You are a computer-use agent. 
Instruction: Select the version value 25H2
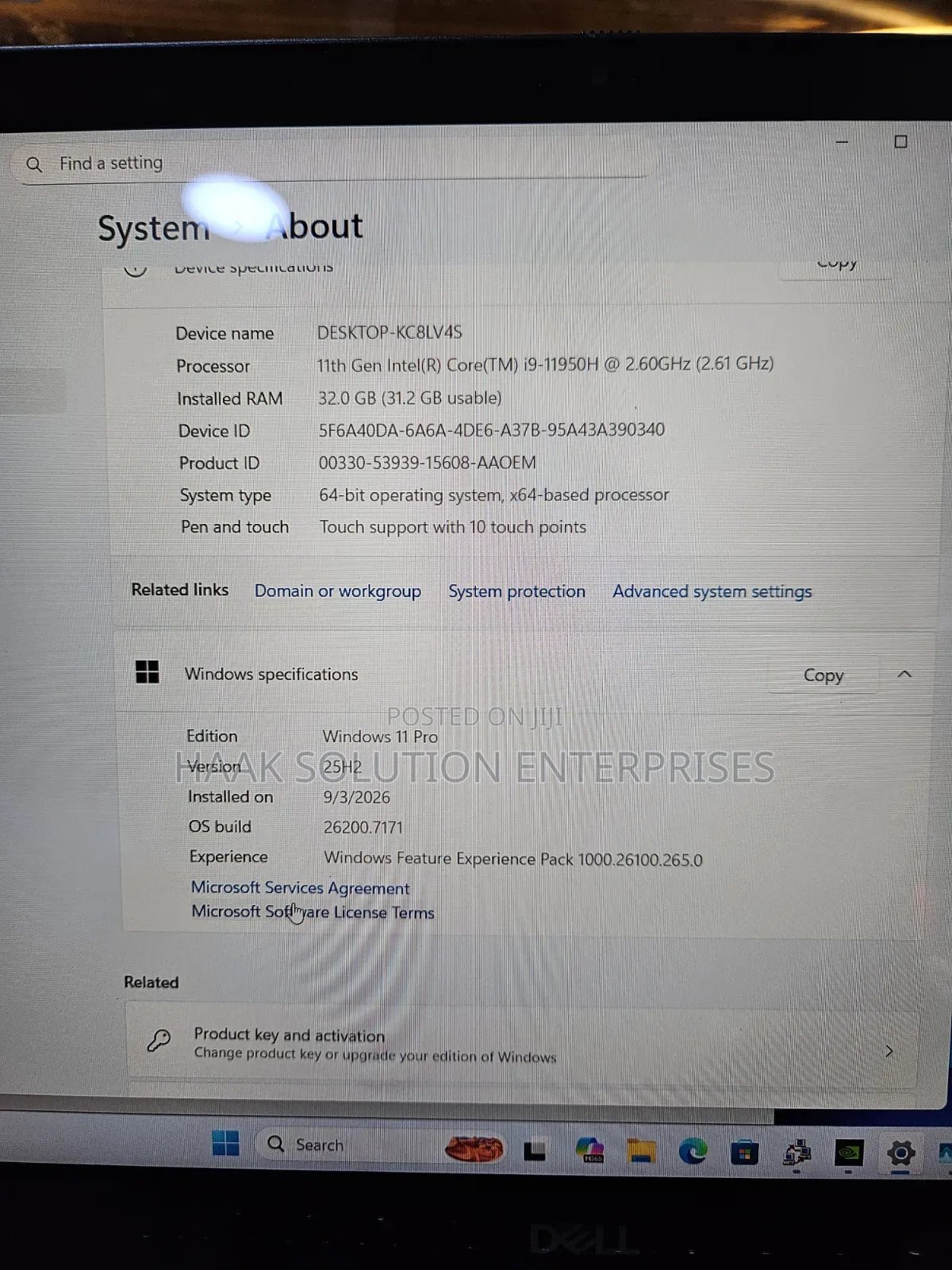343,767
